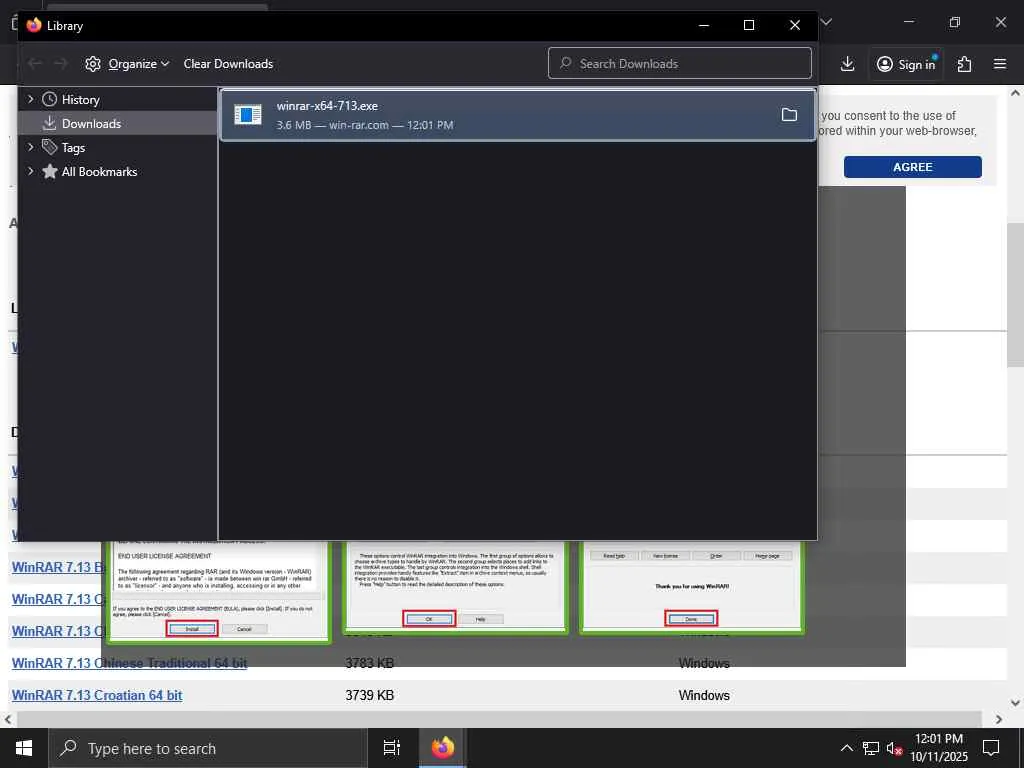This screenshot has width=1024, height=768.
Task: Click the thumbnail with Done button
Action: (x=692, y=586)
